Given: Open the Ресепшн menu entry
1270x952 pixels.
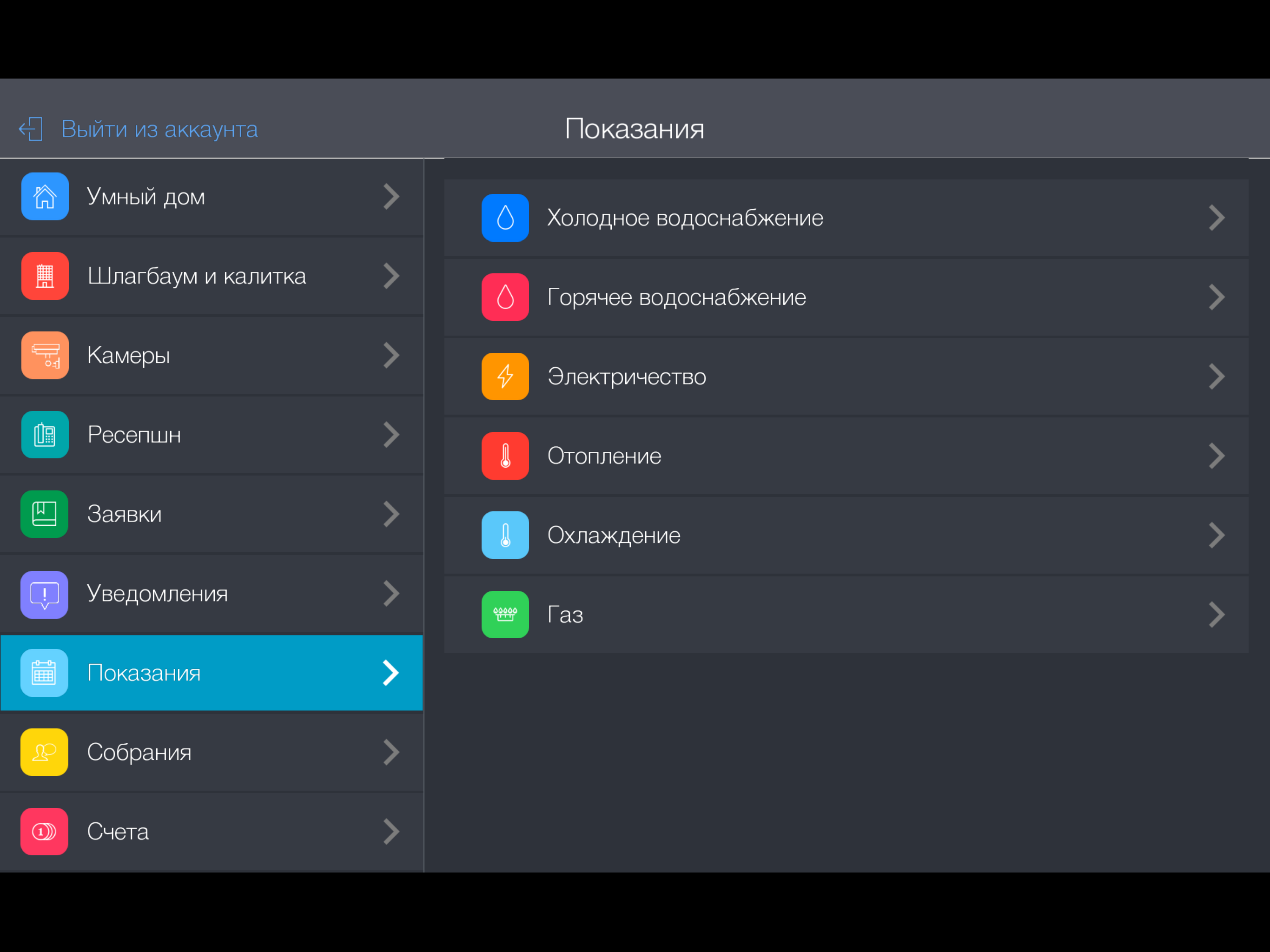Looking at the screenshot, I should [212, 435].
